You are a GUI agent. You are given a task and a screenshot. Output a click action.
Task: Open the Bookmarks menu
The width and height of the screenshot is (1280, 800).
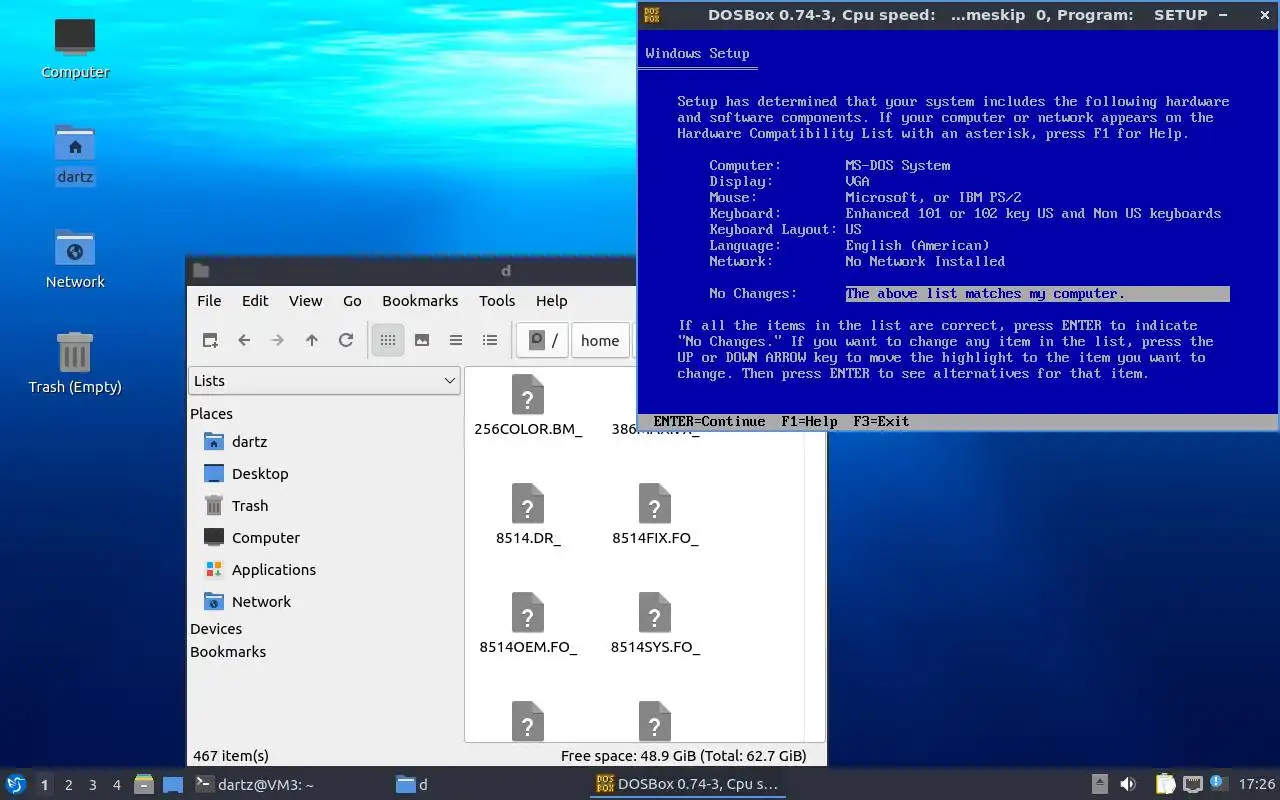click(420, 300)
